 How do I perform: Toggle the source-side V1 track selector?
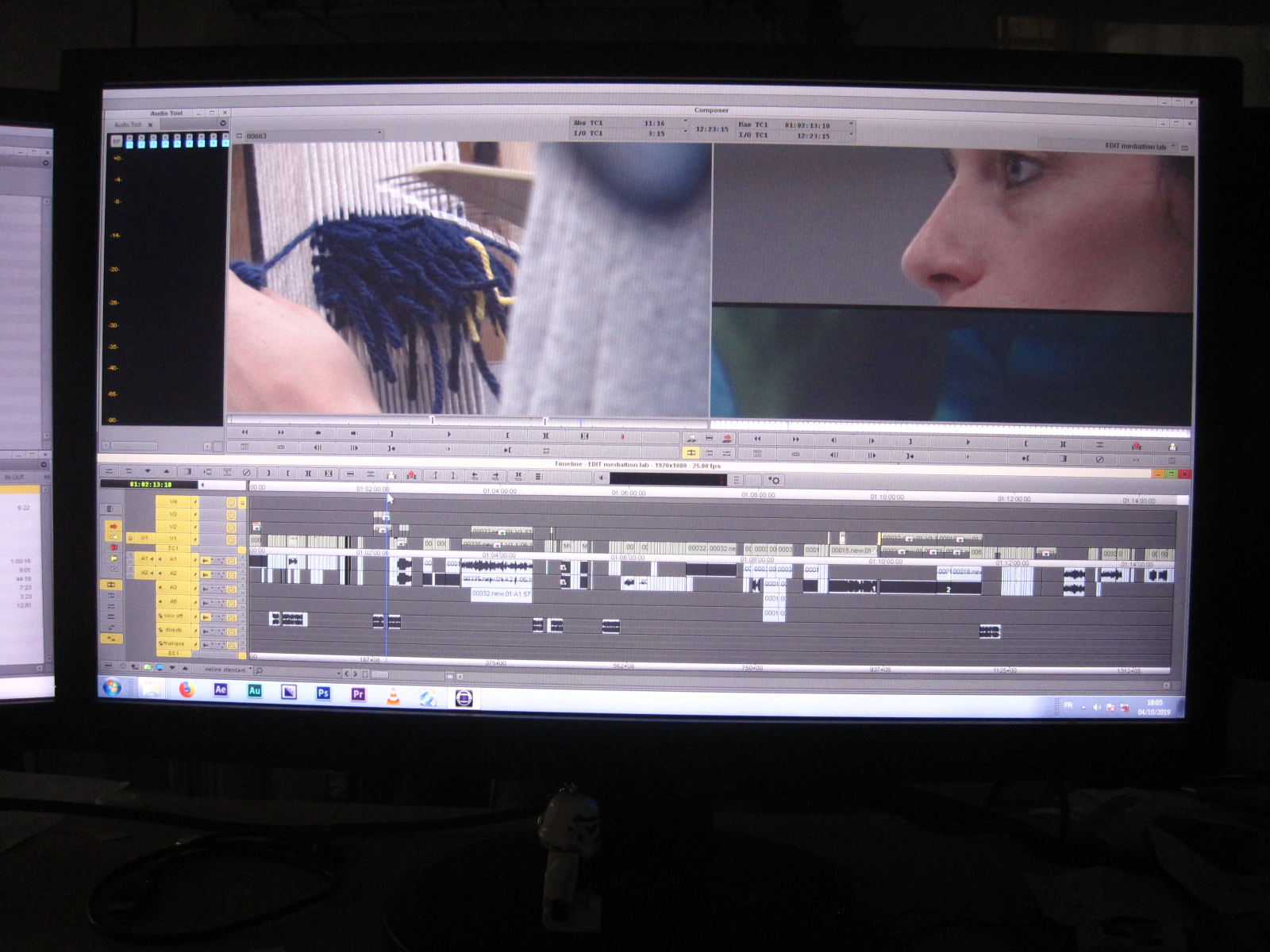pos(144,538)
